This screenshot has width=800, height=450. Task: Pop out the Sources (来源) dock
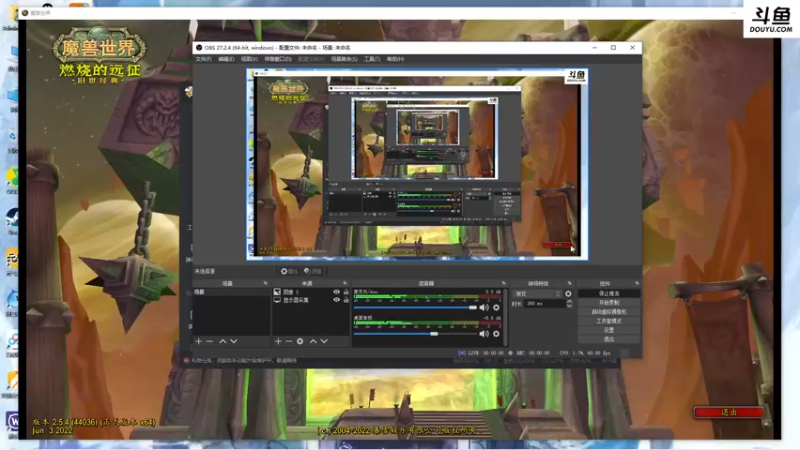345,283
